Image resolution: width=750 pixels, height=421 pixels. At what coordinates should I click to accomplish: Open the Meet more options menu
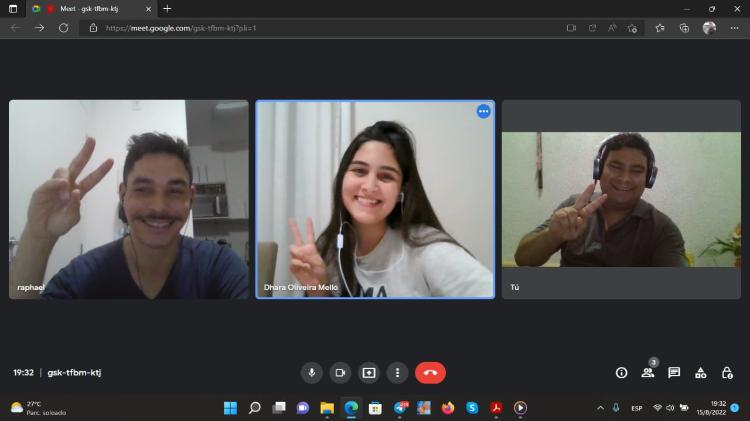point(397,373)
